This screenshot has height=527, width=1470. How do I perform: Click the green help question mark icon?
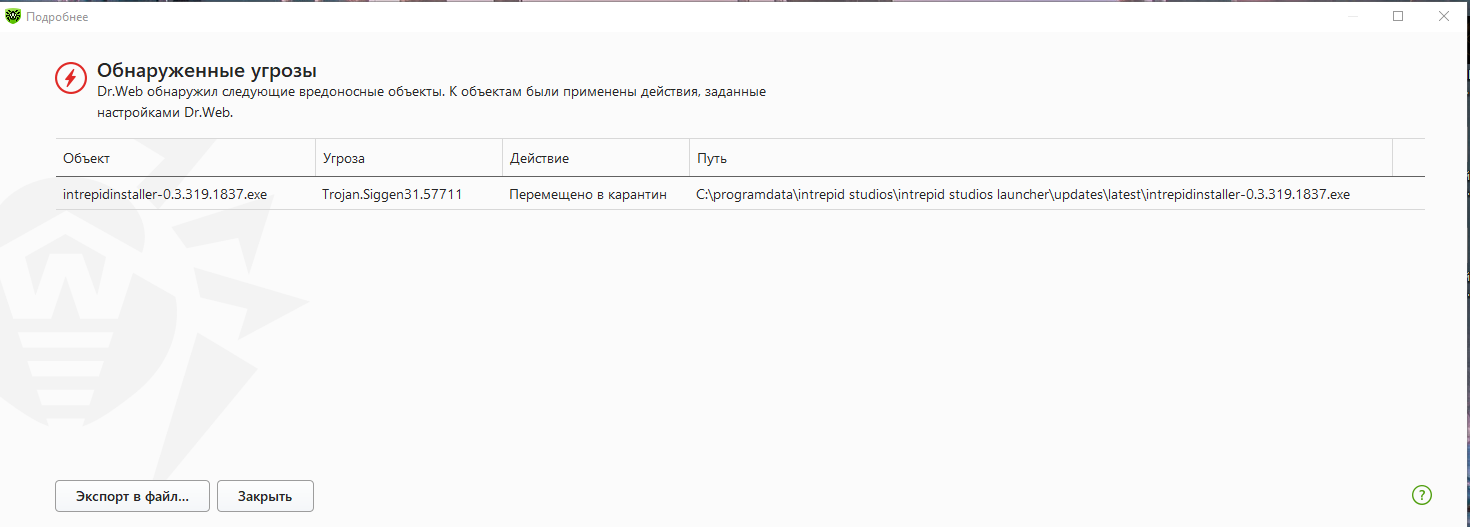pyautogui.click(x=1421, y=495)
